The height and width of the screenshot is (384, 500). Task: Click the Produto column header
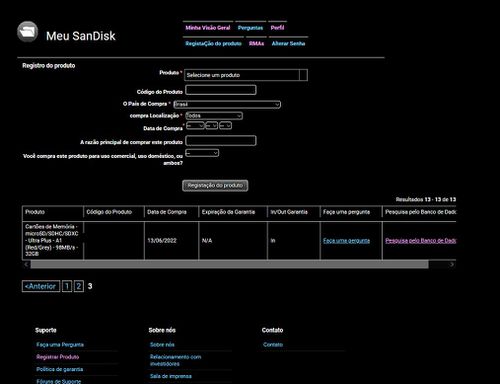53,212
